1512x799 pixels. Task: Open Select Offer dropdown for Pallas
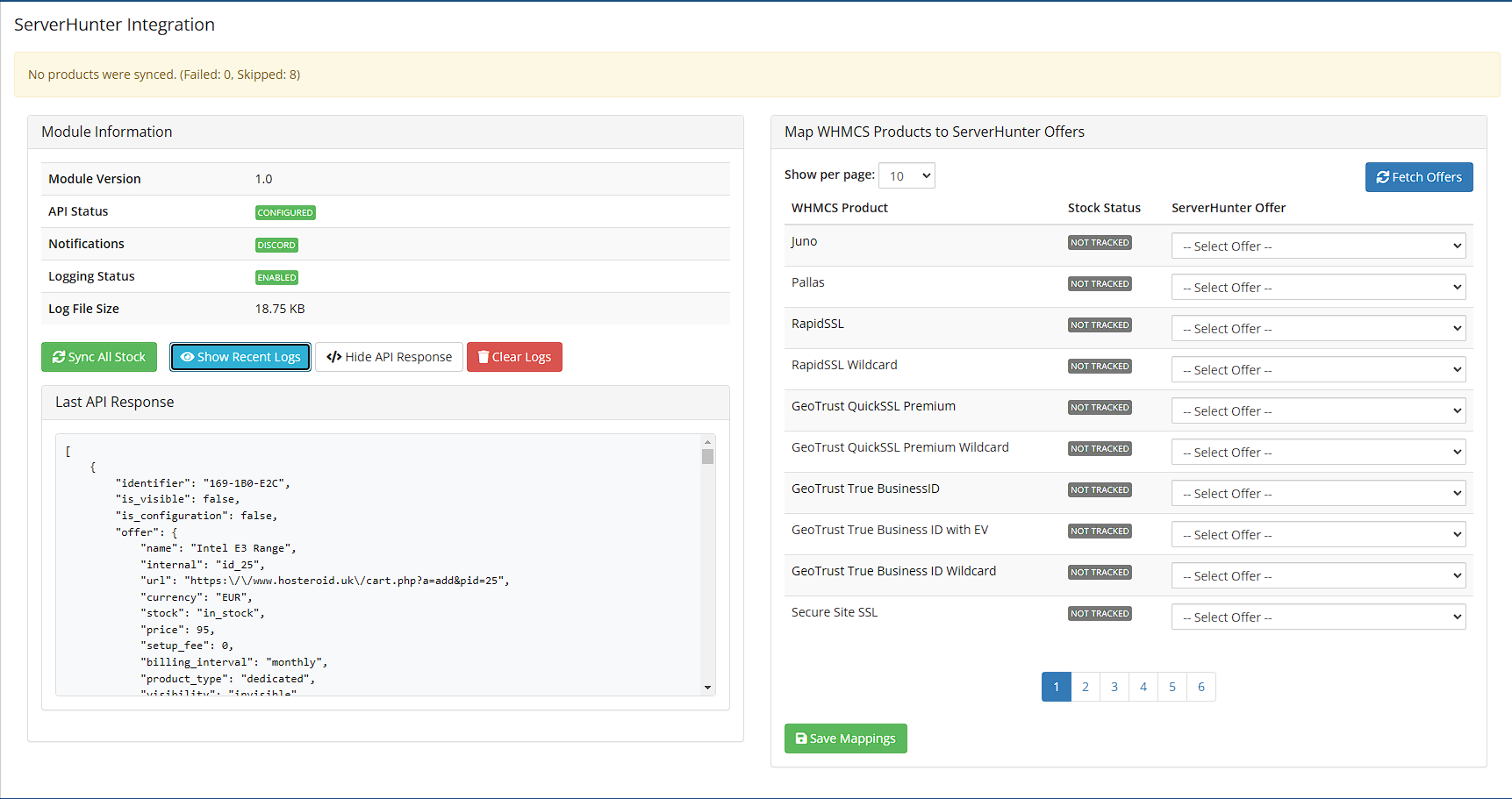[x=1318, y=287]
